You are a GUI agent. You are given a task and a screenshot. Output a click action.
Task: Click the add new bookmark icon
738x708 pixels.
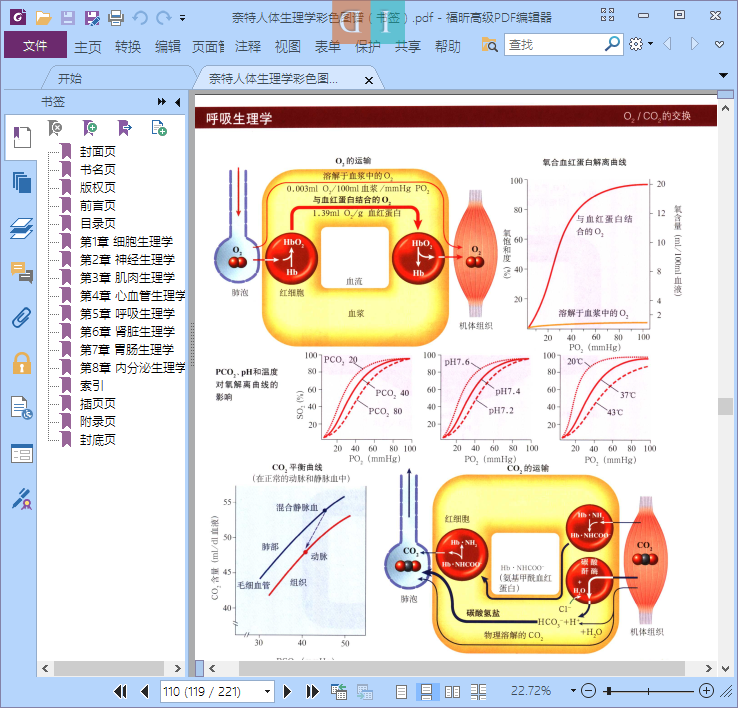(x=89, y=128)
